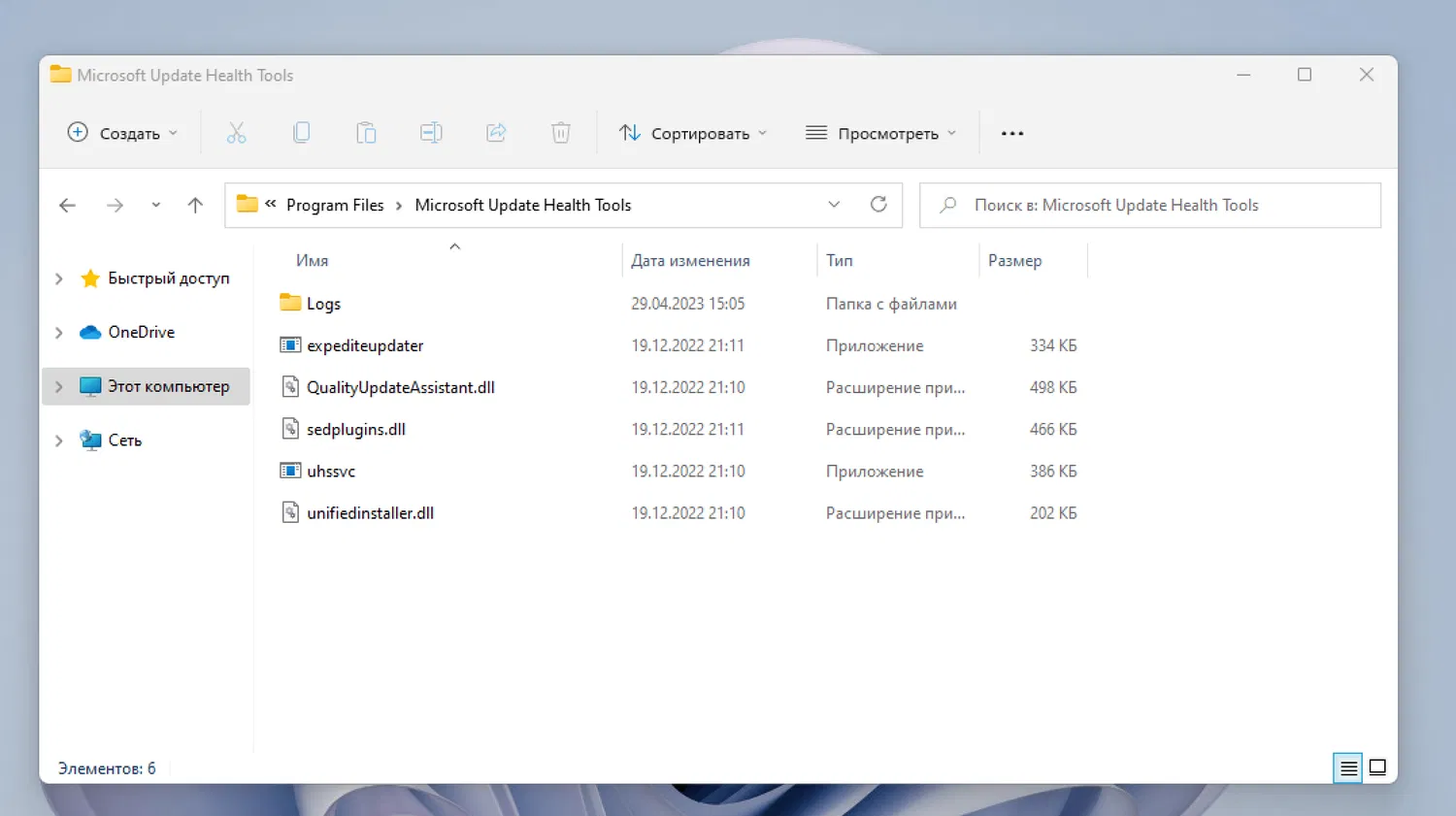This screenshot has width=1456, height=816.
Task: Click the Share icon in the toolbar
Action: pyautogui.click(x=496, y=132)
